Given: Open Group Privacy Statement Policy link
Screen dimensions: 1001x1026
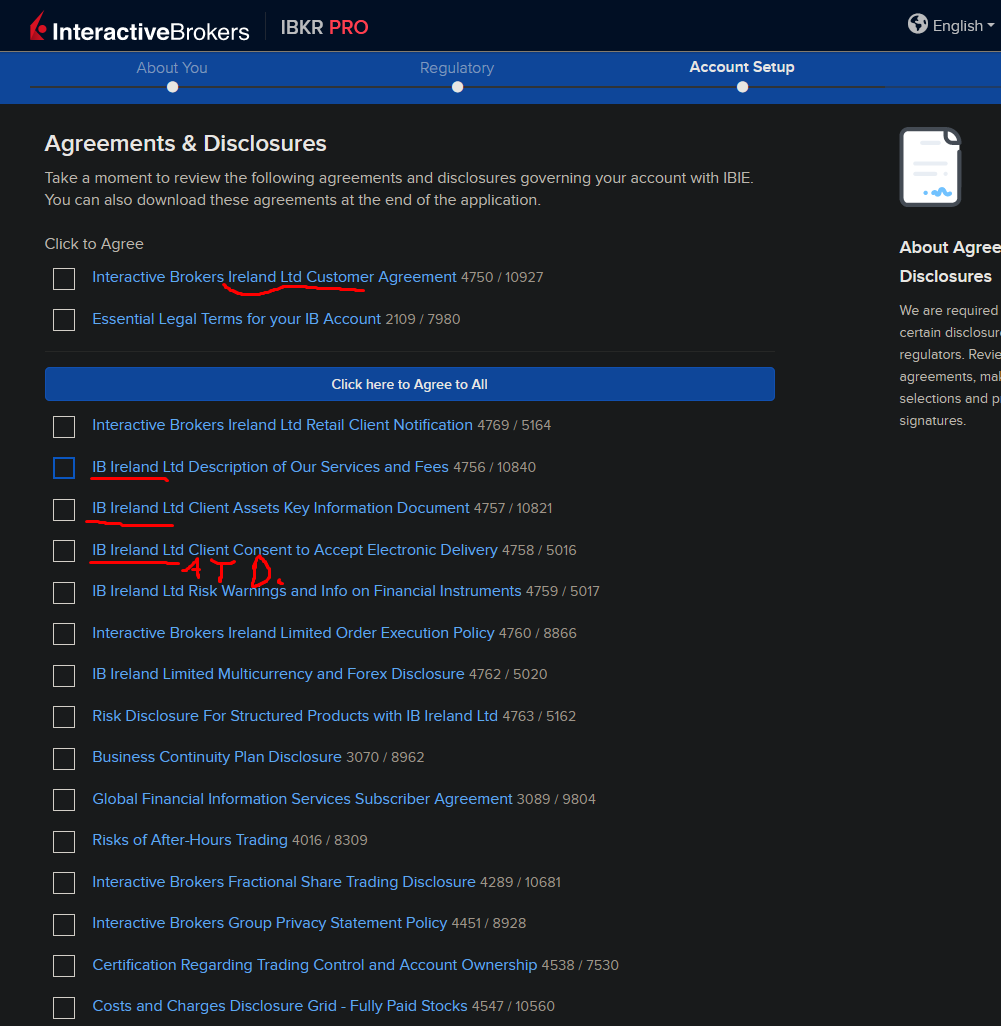Looking at the screenshot, I should coord(270,923).
